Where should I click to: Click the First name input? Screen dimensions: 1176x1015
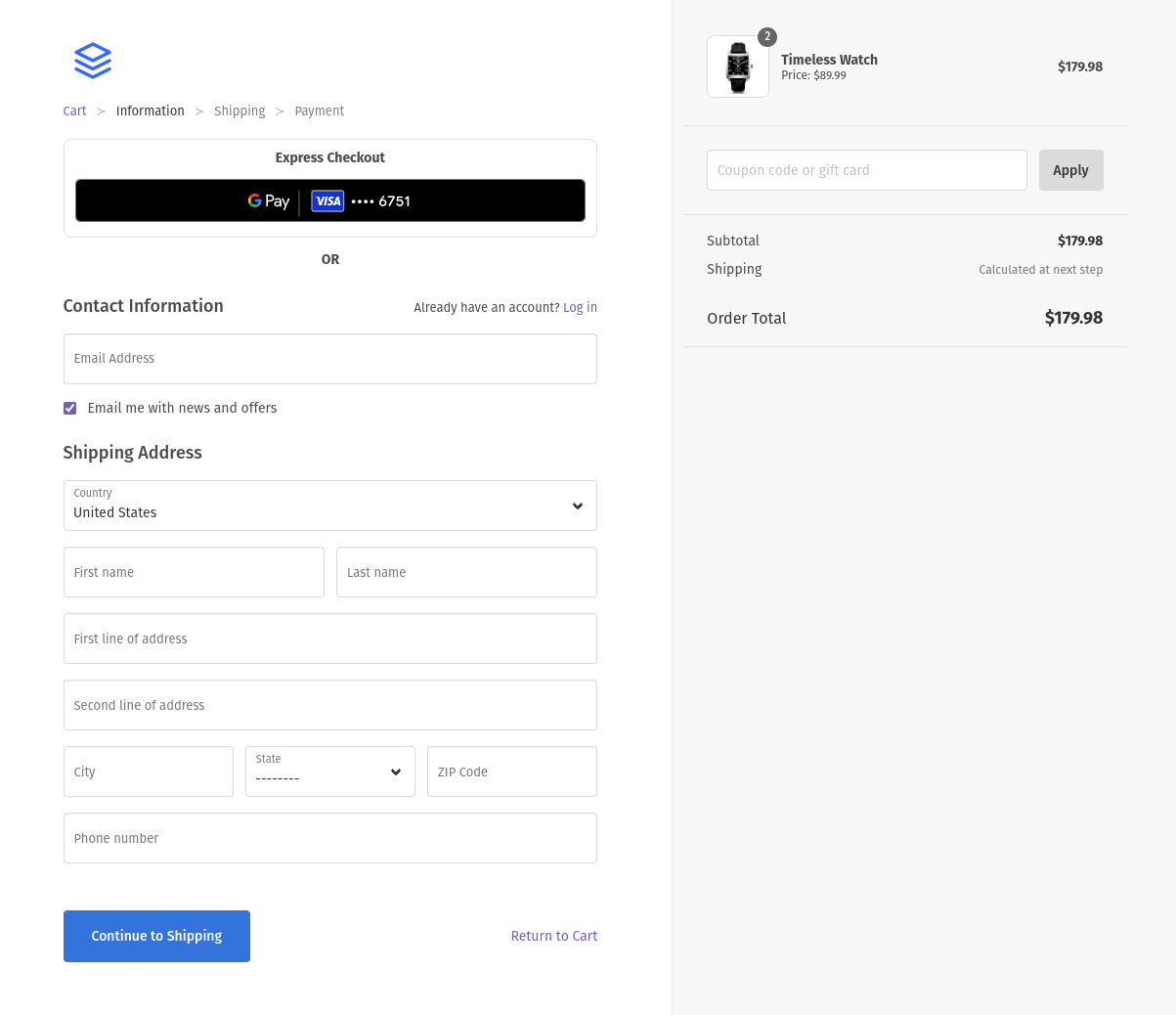[x=194, y=572]
